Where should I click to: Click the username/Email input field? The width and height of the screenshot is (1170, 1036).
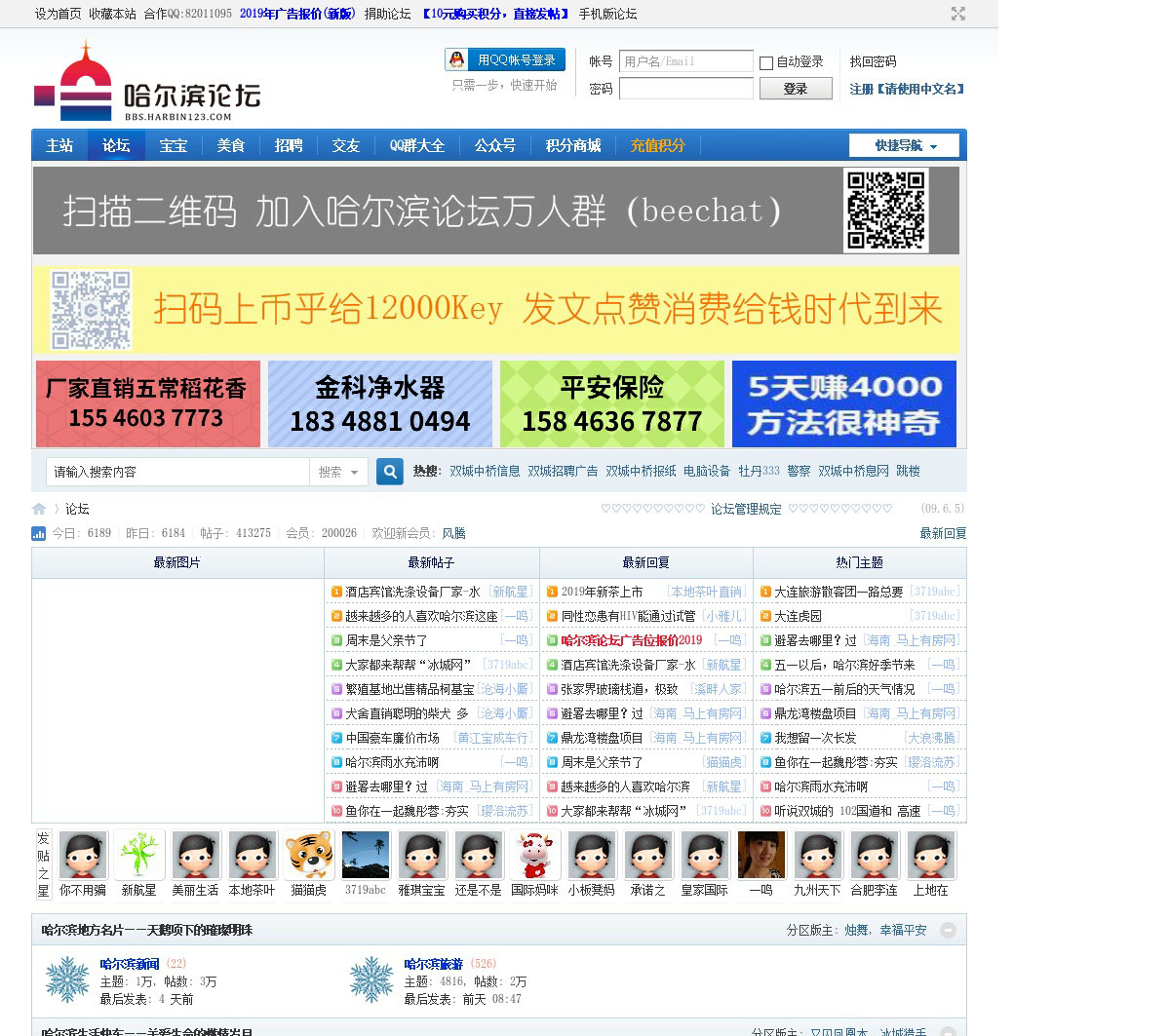coord(686,61)
